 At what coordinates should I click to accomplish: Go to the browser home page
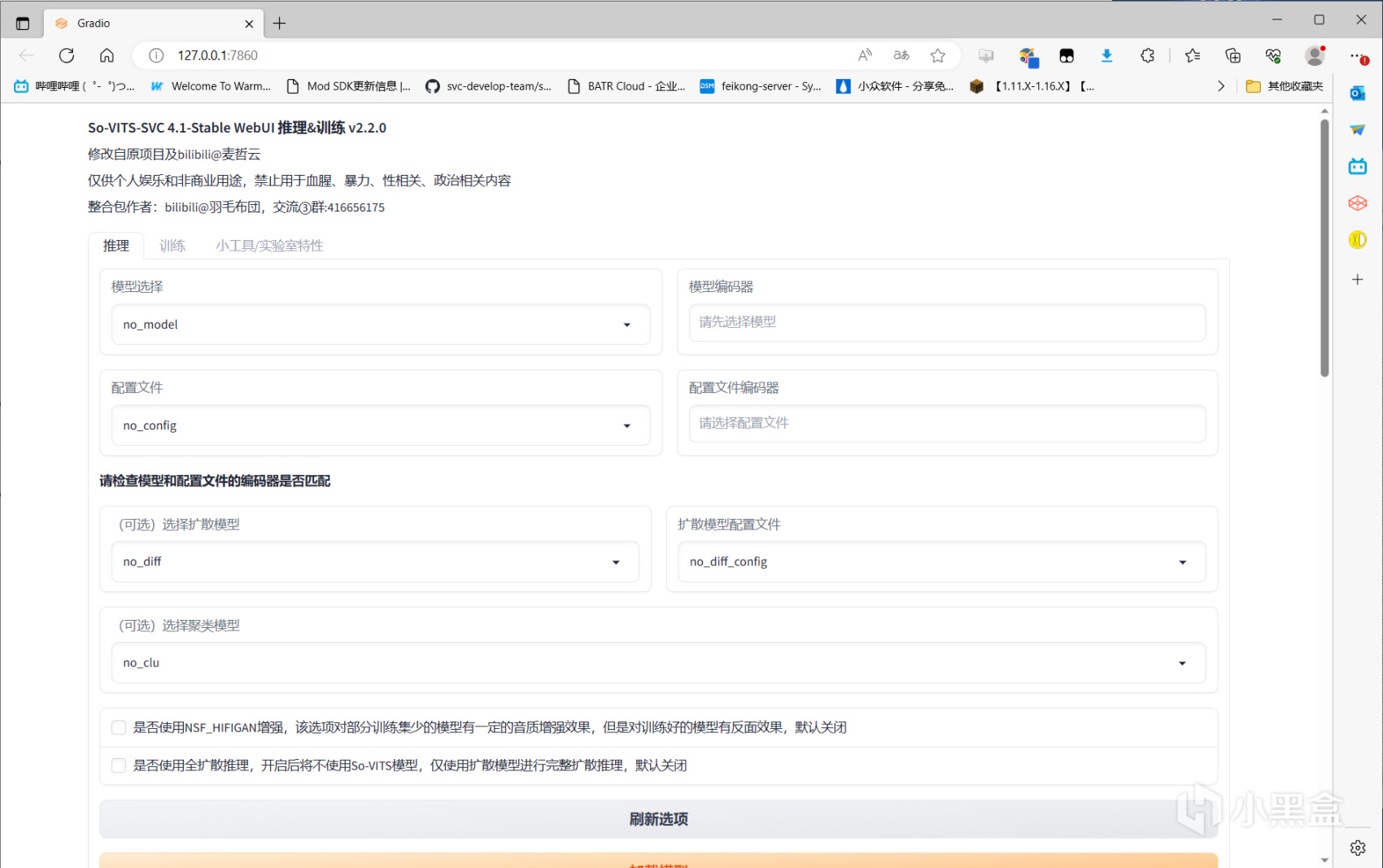(x=107, y=55)
